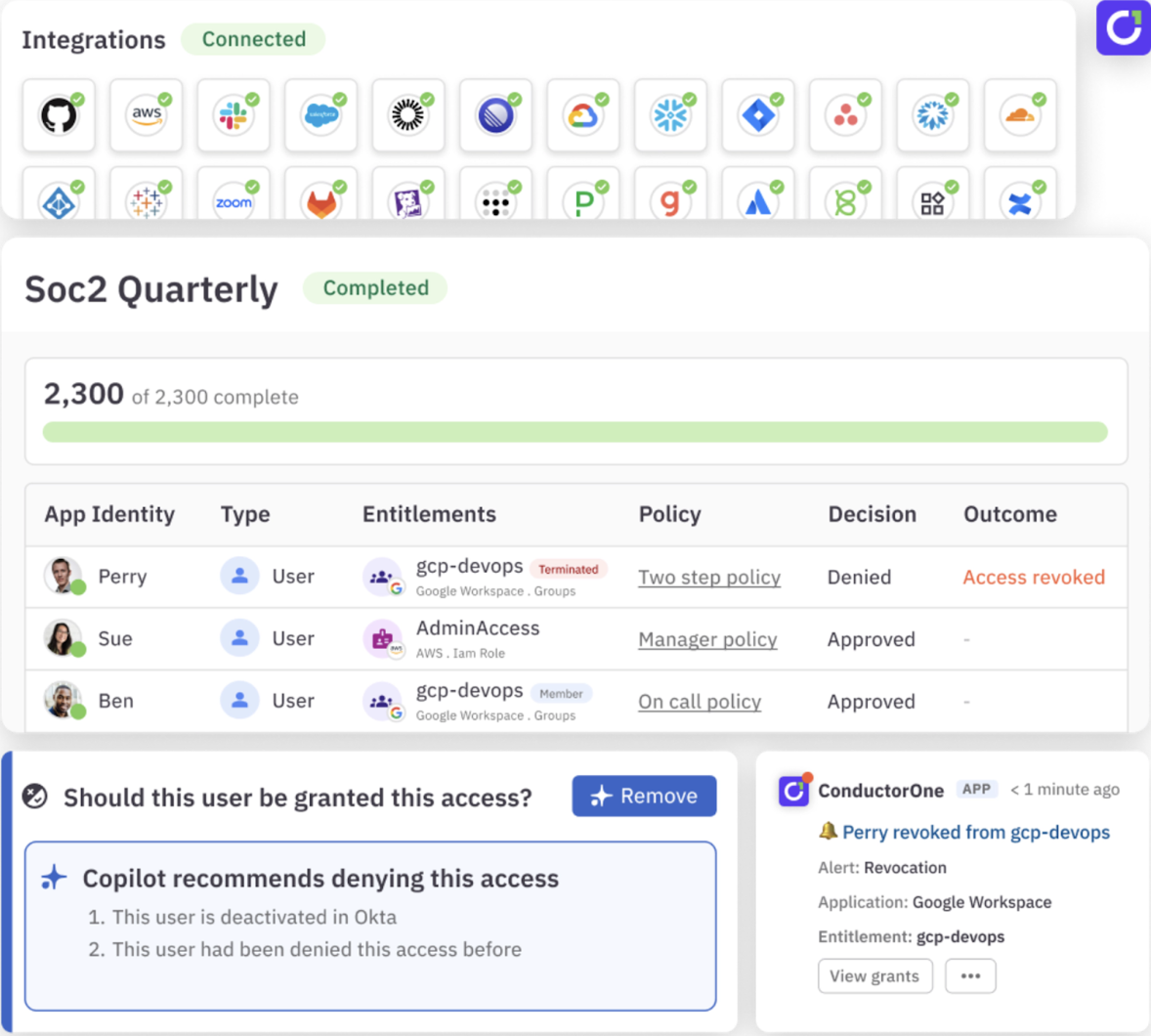Viewport: 1151px width, 1036px height.
Task: Click the name Ben in the table
Action: [116, 701]
